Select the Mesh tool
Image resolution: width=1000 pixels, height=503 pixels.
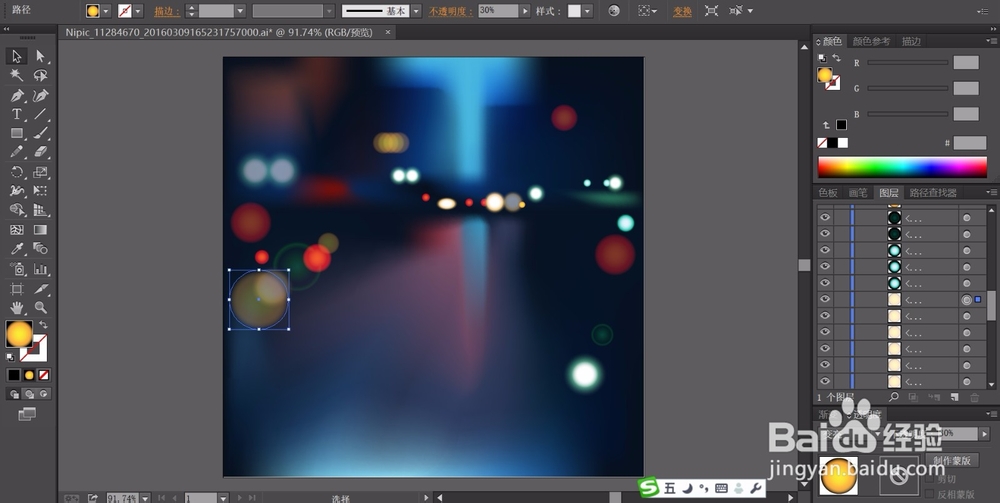(17, 230)
